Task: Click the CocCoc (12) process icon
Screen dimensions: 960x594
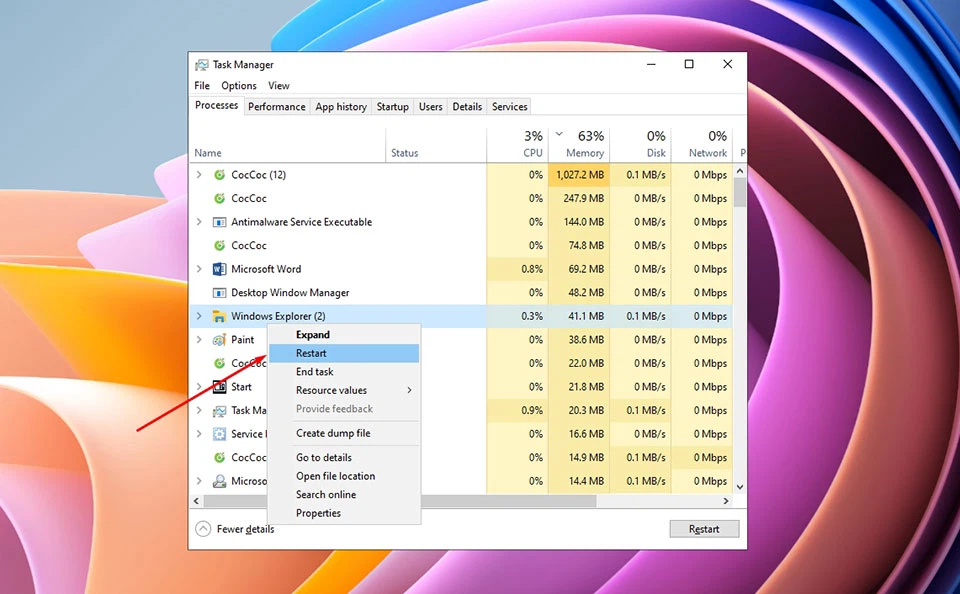Action: [219, 175]
